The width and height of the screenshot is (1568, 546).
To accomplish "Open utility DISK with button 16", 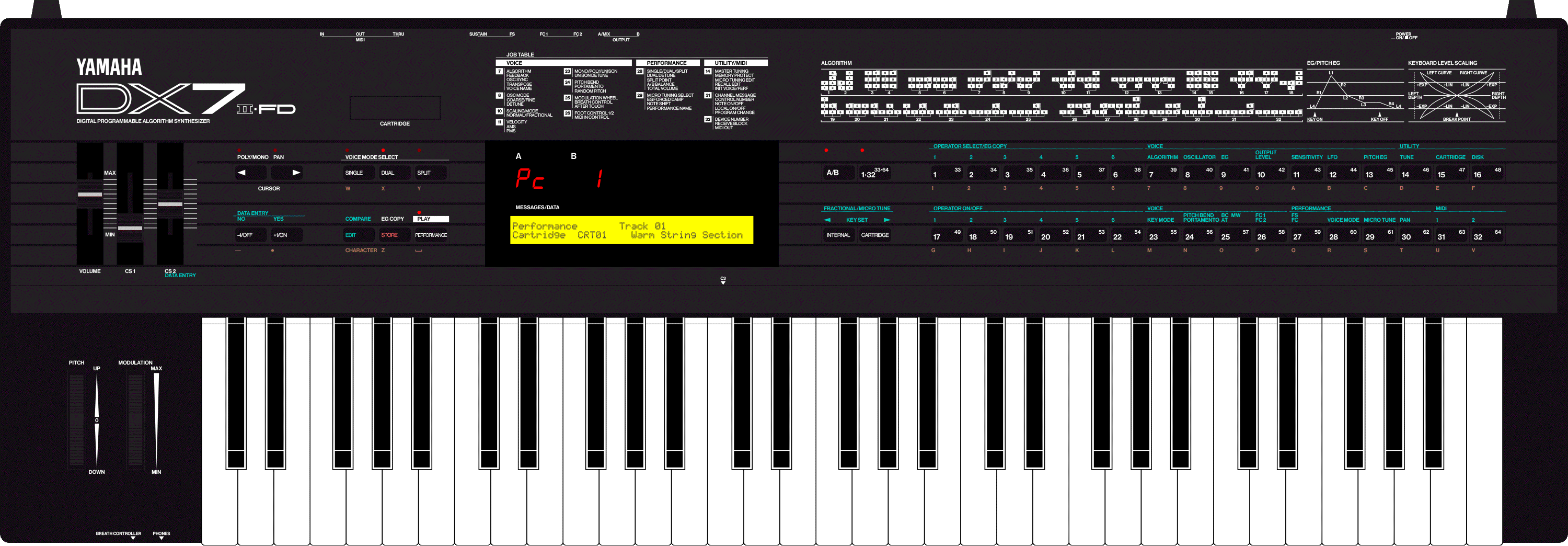I will click(1487, 174).
